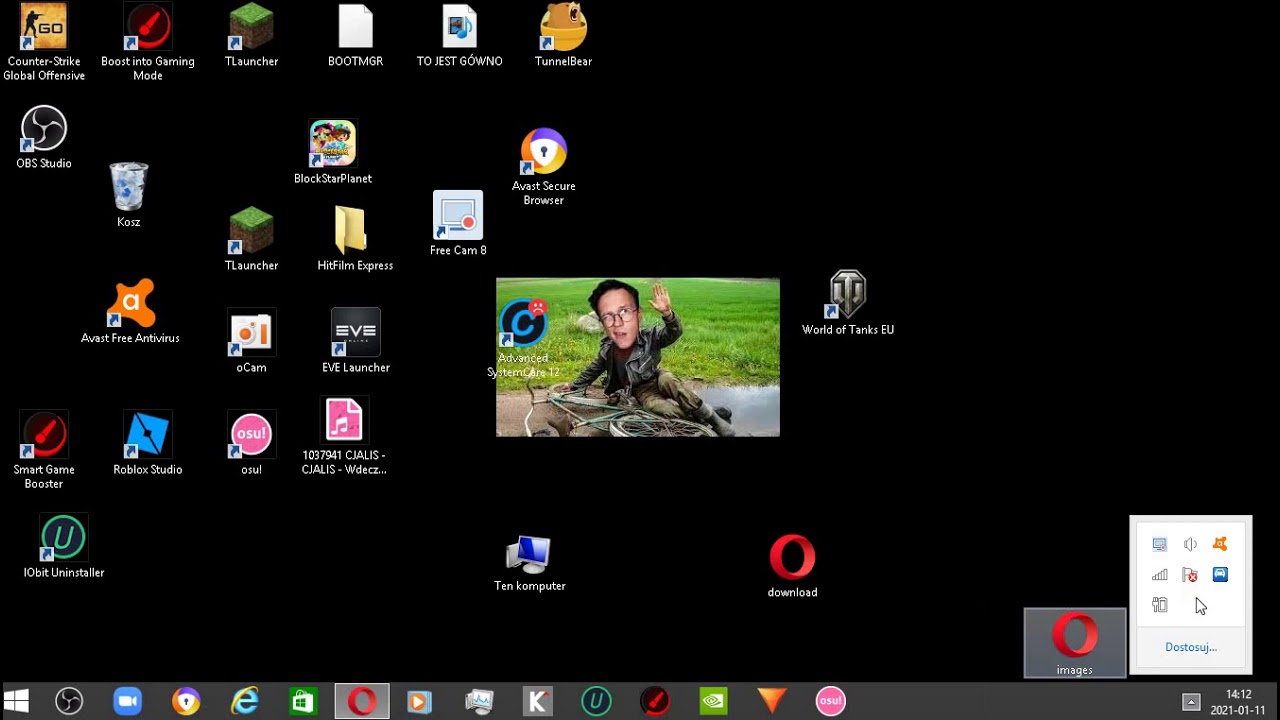
Task: Open OBS Studio desktop shortcut
Action: point(44,138)
